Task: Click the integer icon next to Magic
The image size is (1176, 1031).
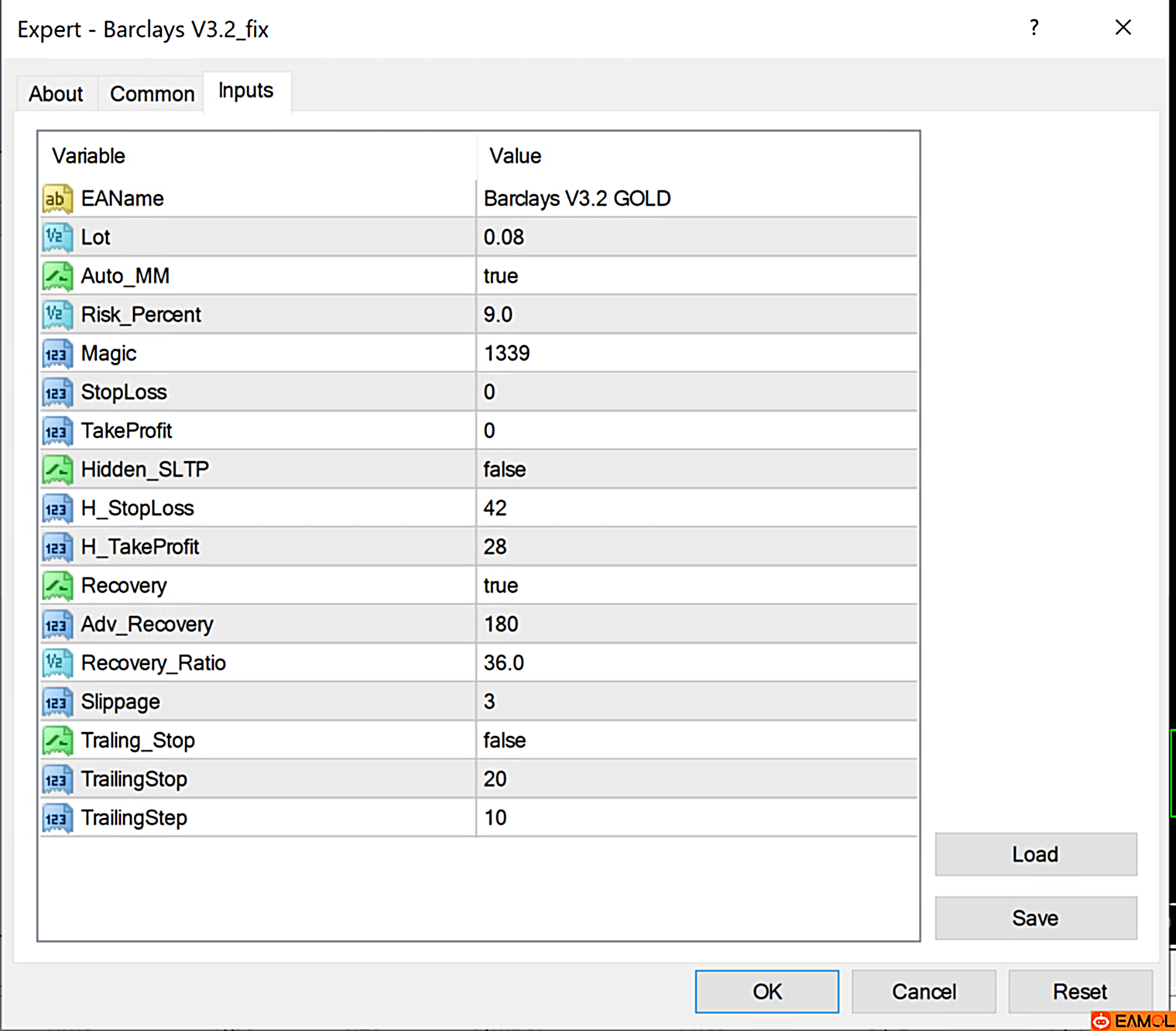Action: (57, 354)
